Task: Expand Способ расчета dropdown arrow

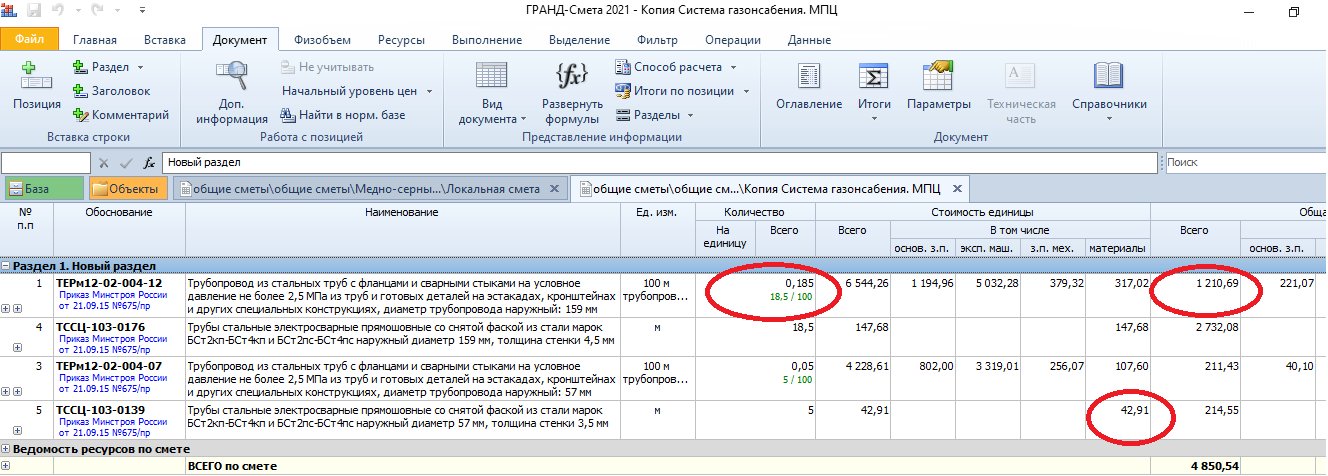Action: (x=733, y=67)
